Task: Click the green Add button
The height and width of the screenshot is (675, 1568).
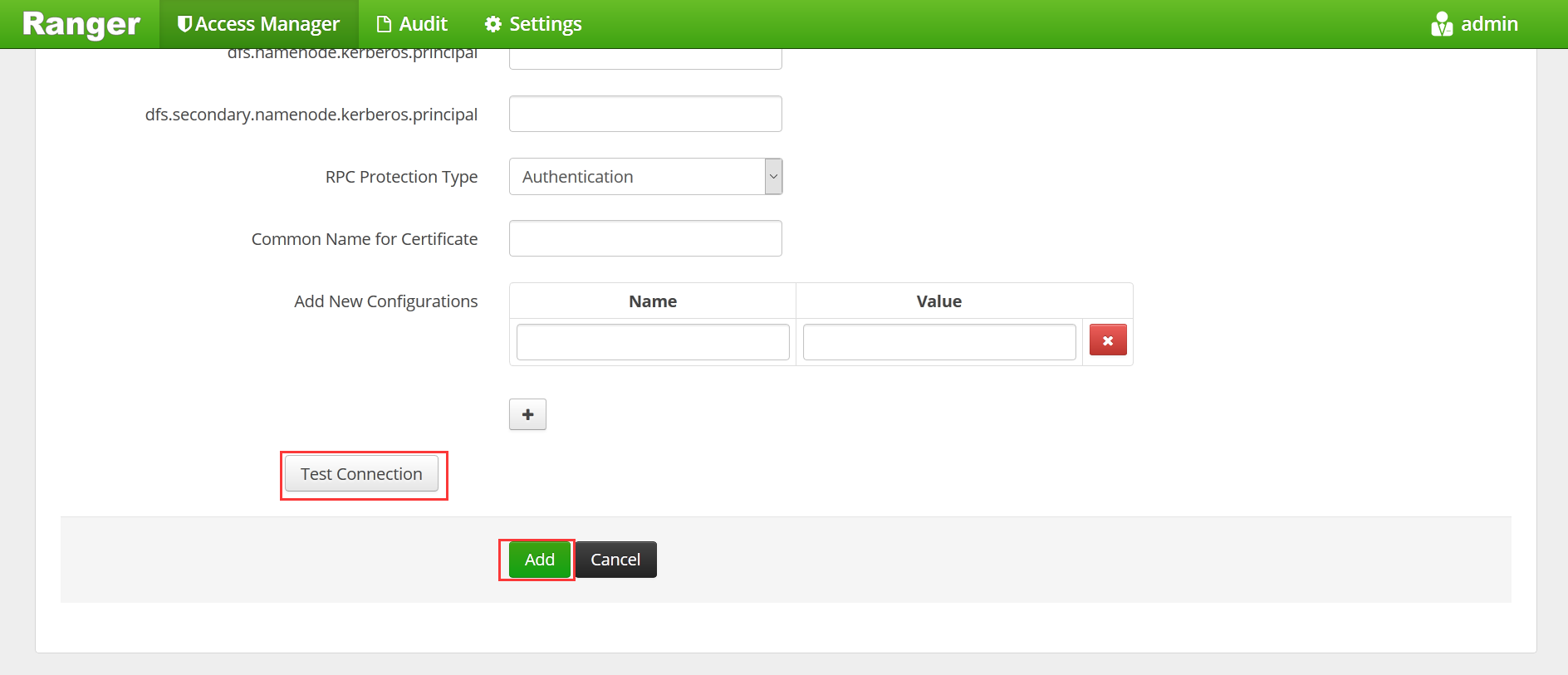Action: (539, 560)
